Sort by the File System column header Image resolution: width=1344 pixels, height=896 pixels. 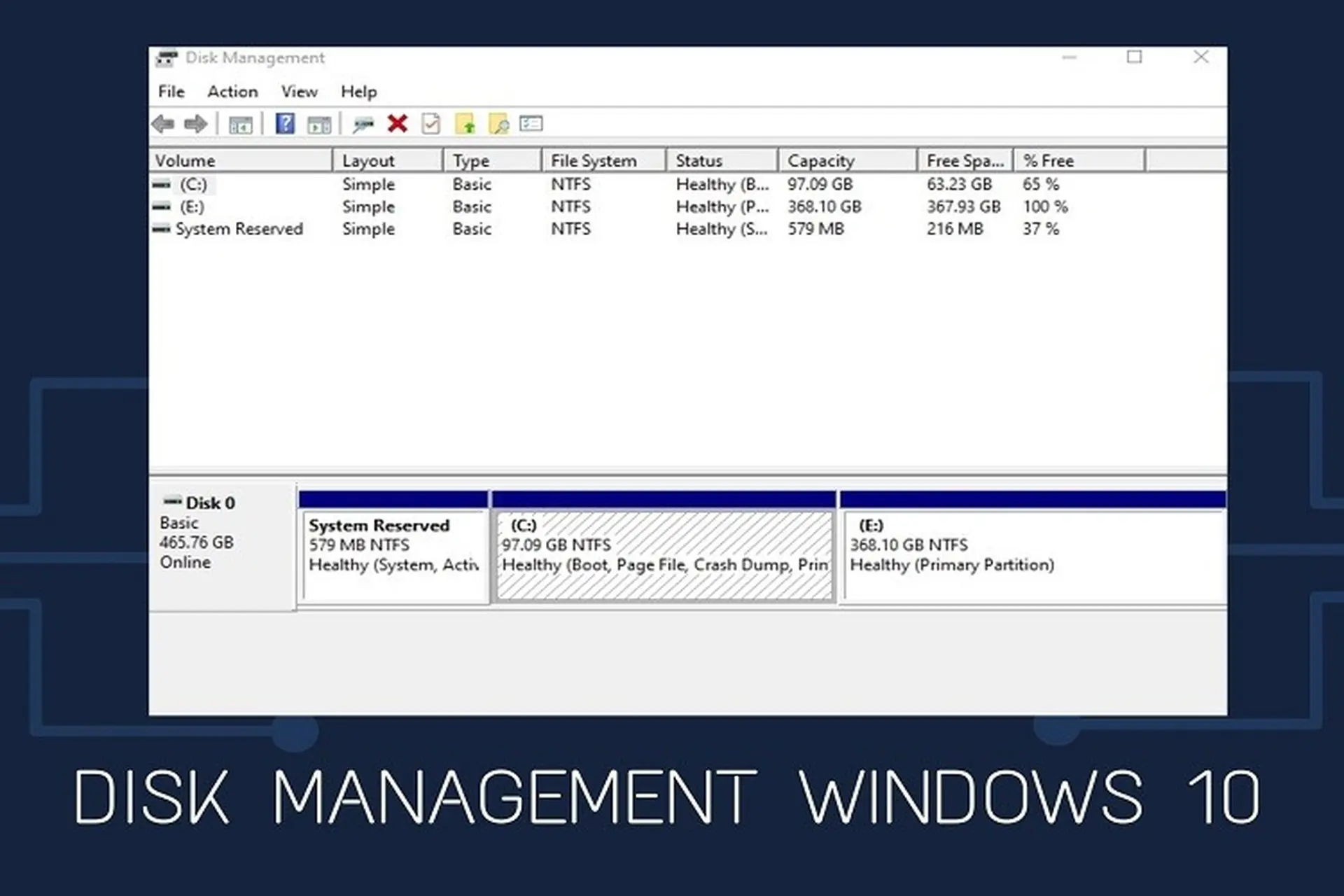pos(604,160)
